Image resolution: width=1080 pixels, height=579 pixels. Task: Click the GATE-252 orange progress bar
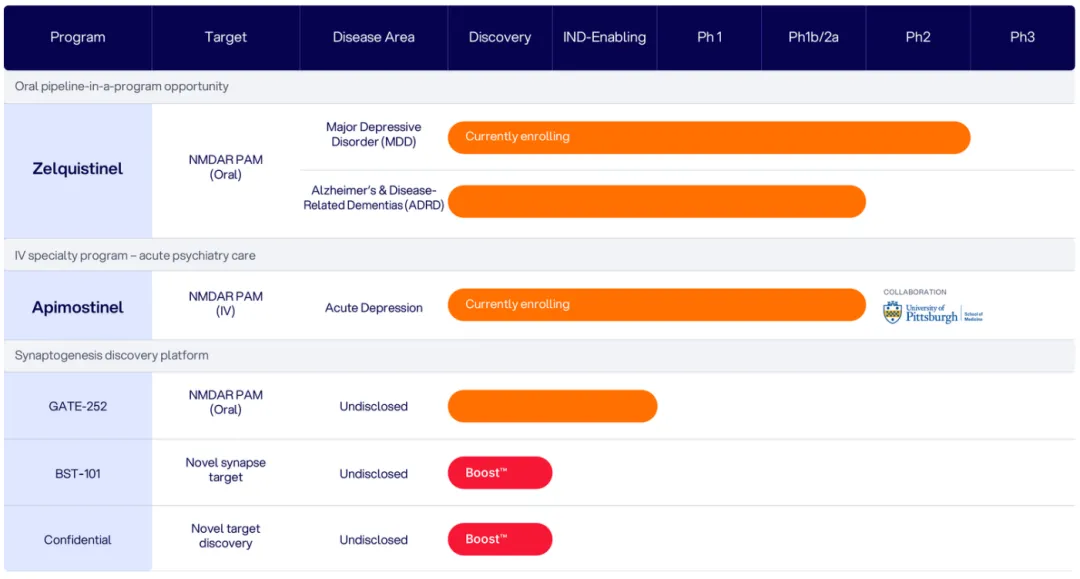pyautogui.click(x=552, y=406)
